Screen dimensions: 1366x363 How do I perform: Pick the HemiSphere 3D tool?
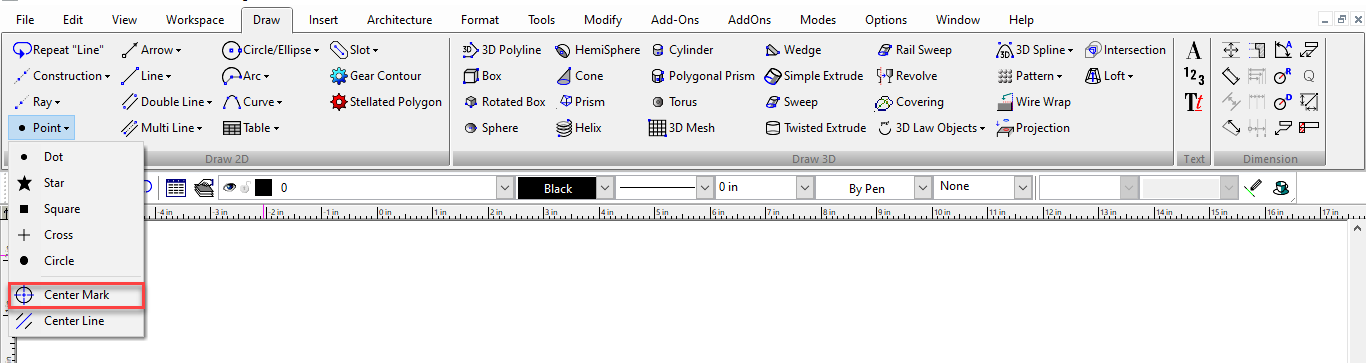coord(597,50)
